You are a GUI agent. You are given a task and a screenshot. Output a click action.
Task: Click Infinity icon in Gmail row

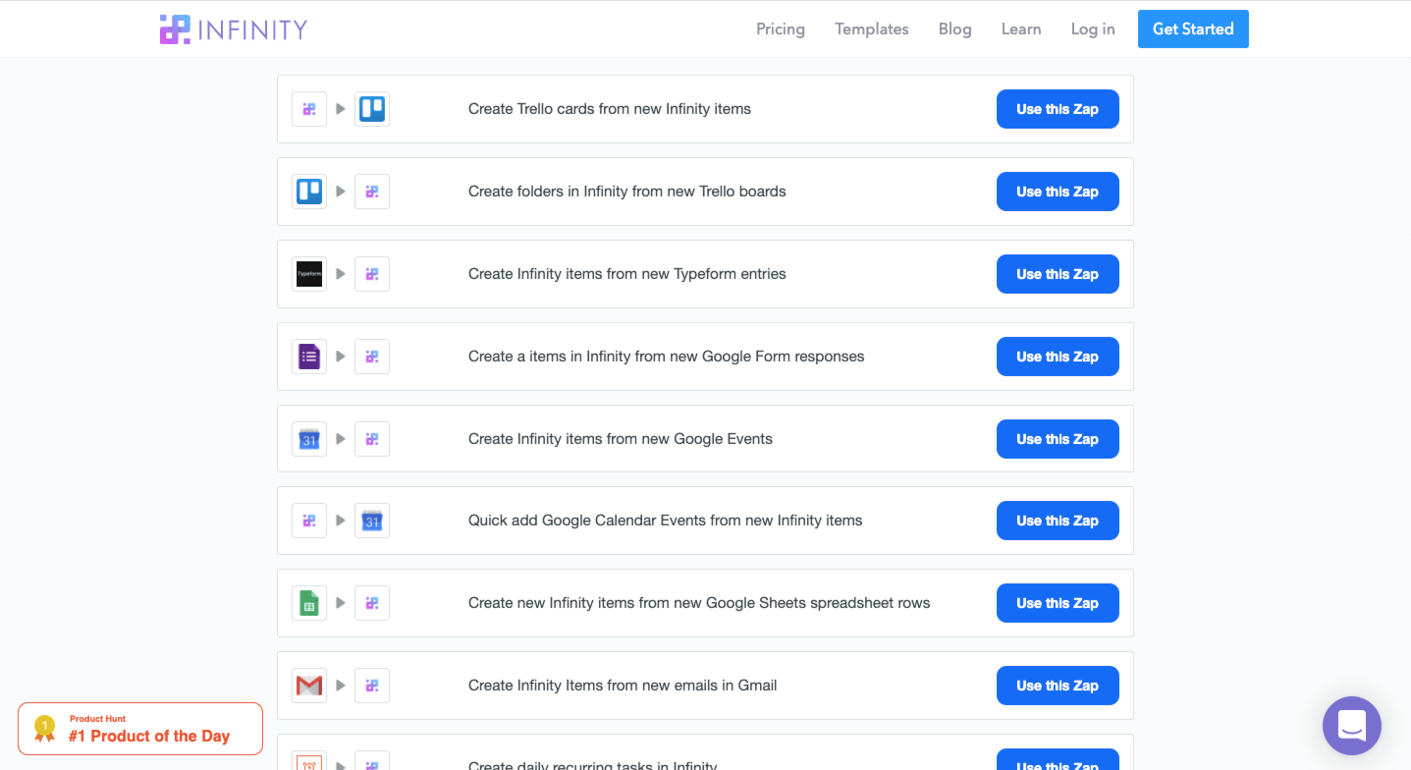(372, 685)
